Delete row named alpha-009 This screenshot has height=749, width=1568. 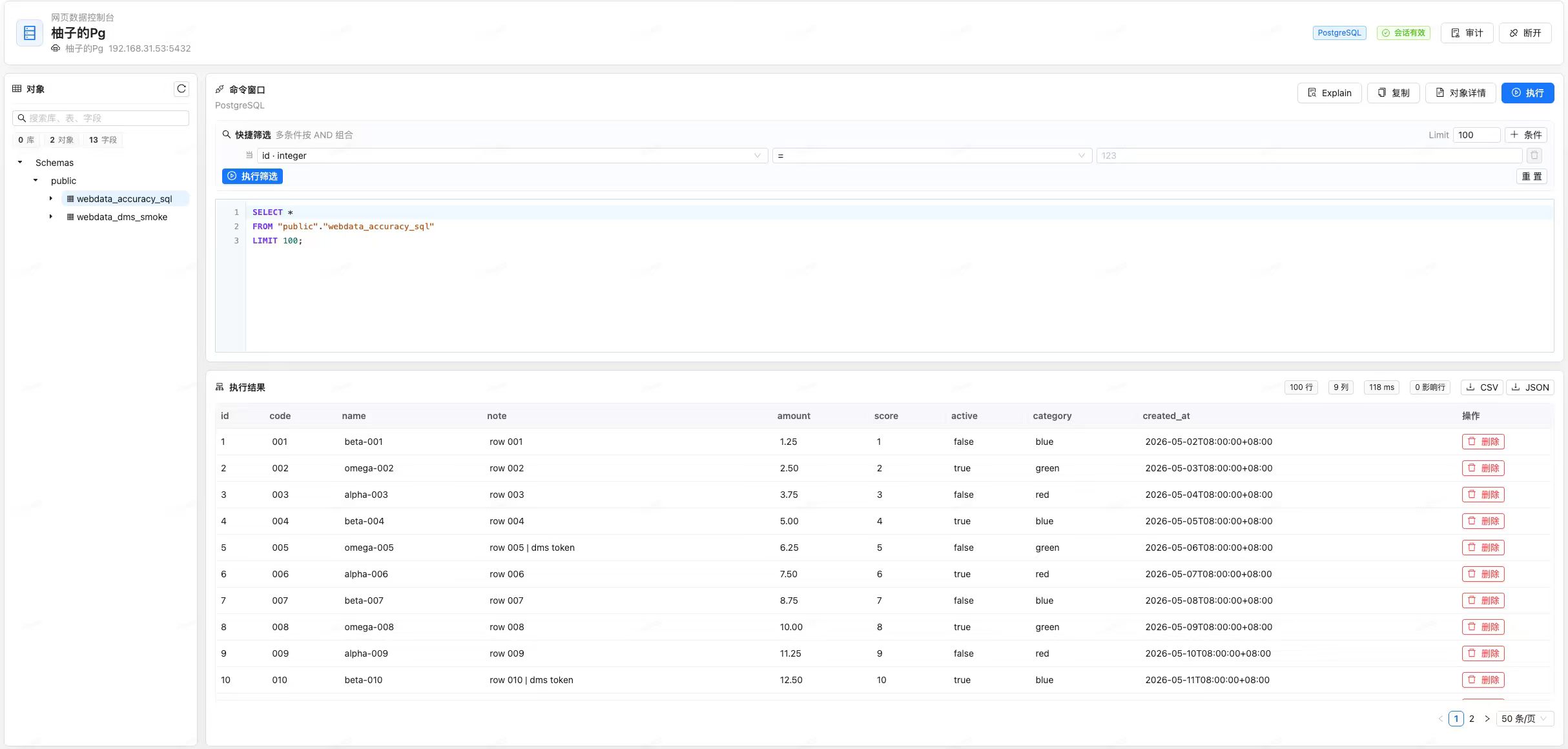(x=1483, y=653)
